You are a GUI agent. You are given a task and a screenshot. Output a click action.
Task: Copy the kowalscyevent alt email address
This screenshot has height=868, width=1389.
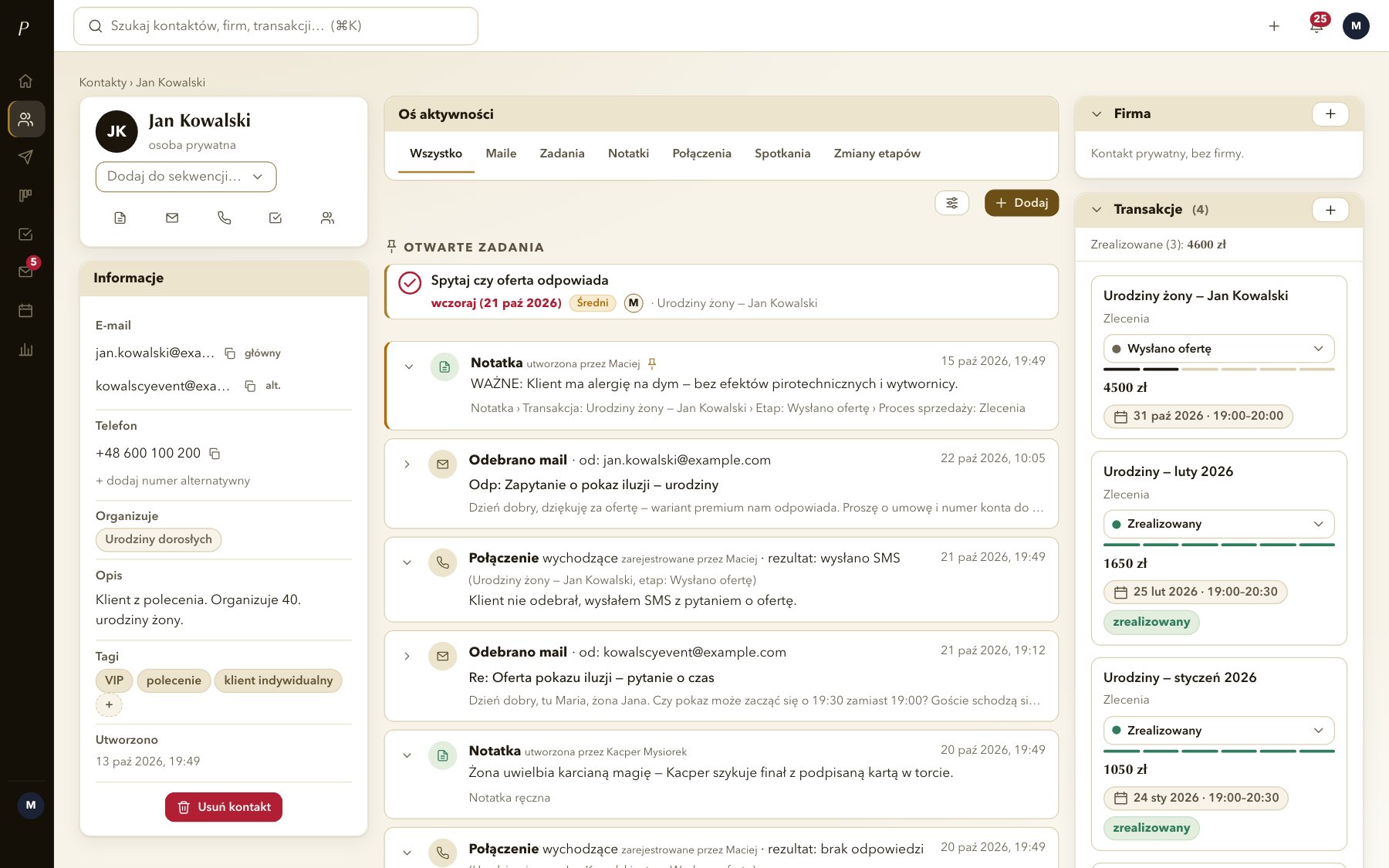pyautogui.click(x=250, y=386)
